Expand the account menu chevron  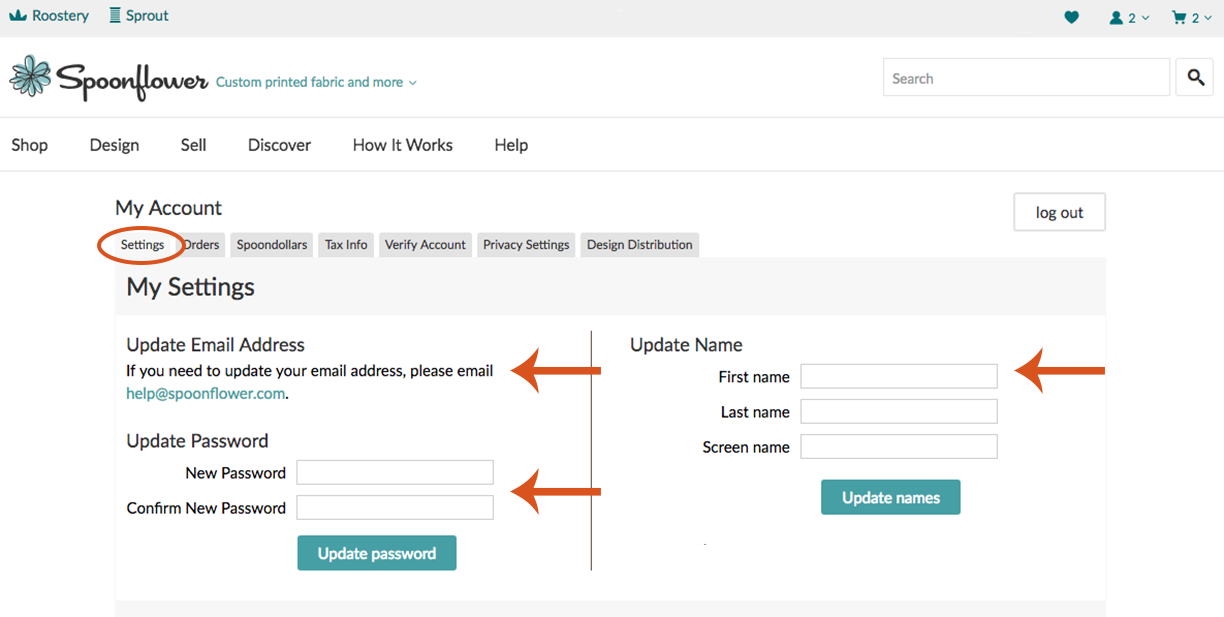[1146, 18]
